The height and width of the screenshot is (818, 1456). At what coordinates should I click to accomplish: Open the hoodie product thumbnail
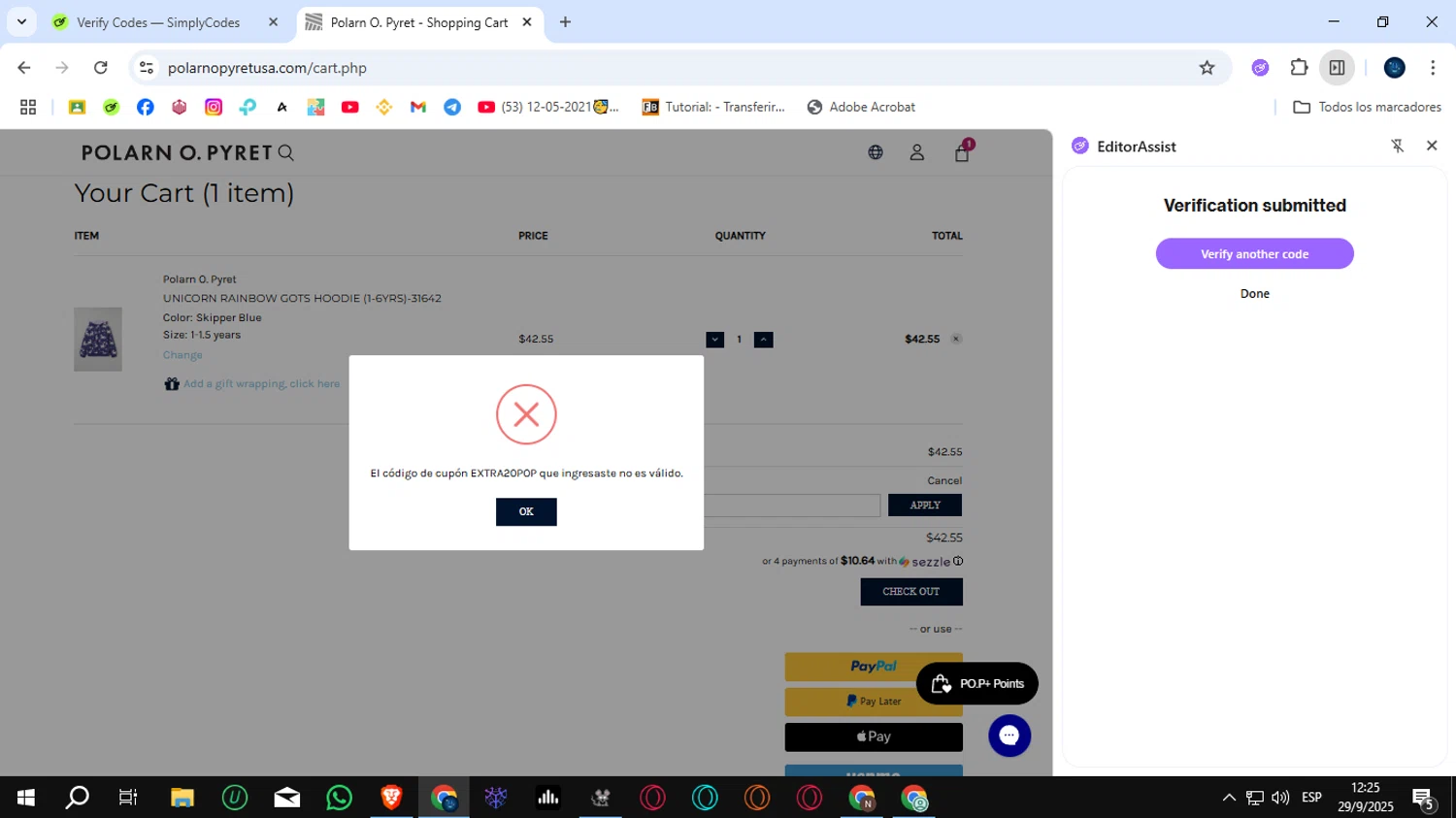(98, 340)
